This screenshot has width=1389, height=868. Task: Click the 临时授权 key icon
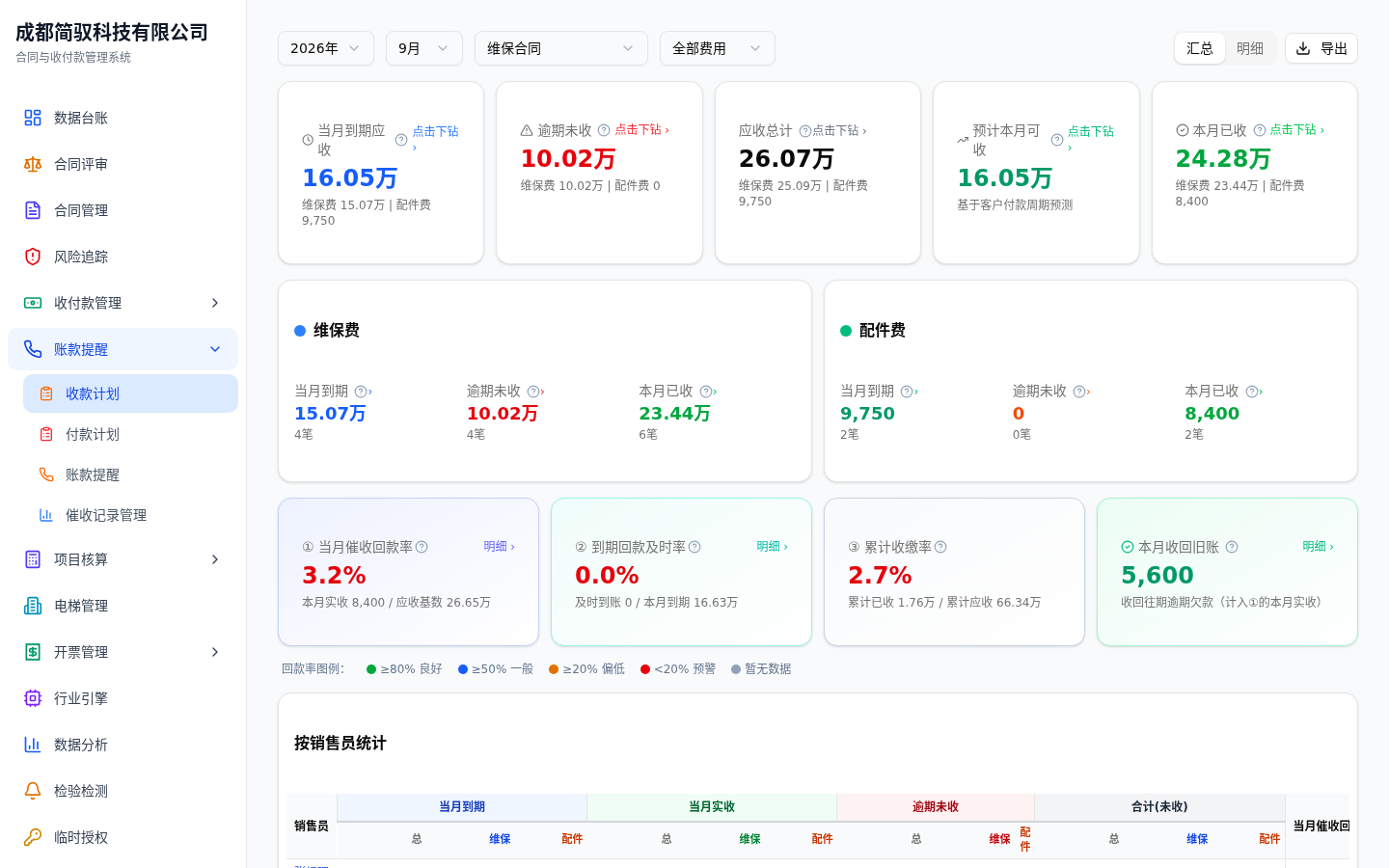pos(33,837)
